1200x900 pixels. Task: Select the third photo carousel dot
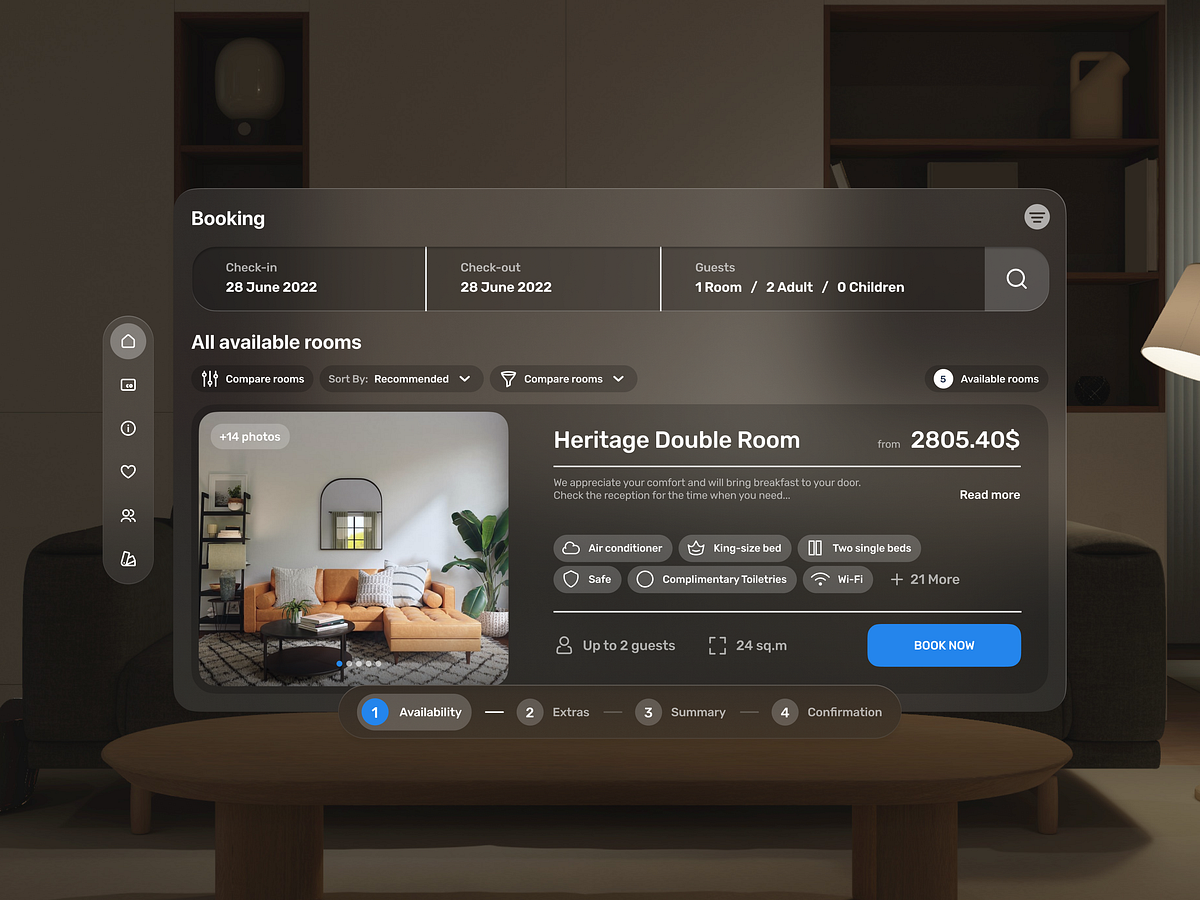(358, 663)
